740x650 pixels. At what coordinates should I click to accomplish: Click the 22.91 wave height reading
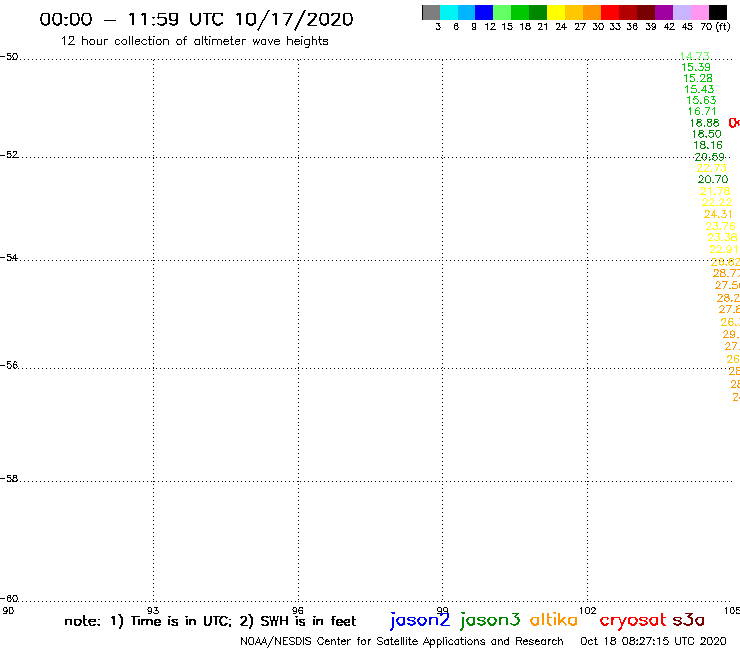tap(723, 249)
